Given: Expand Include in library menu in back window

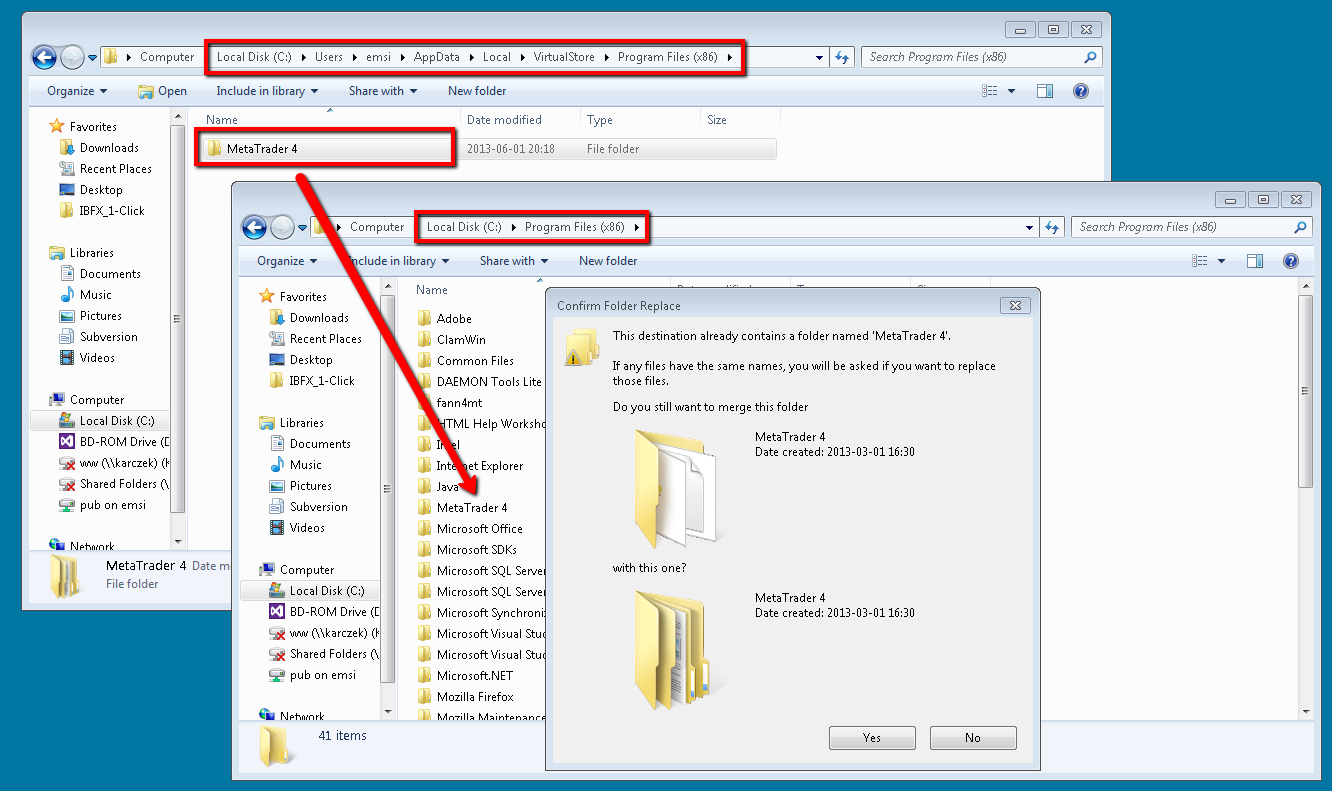Looking at the screenshot, I should pos(267,91).
